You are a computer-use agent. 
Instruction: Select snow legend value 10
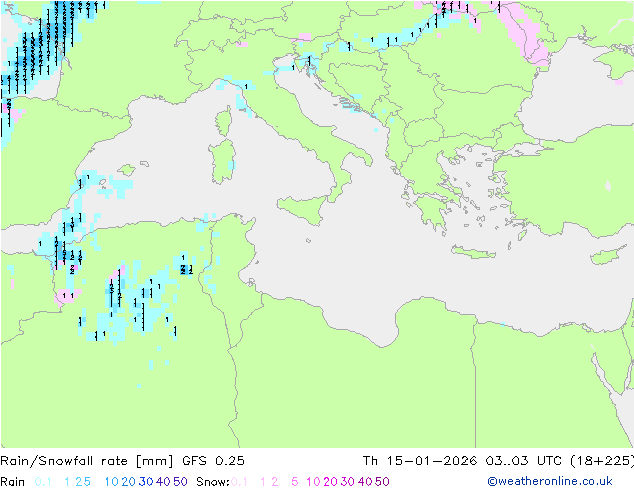(x=313, y=482)
